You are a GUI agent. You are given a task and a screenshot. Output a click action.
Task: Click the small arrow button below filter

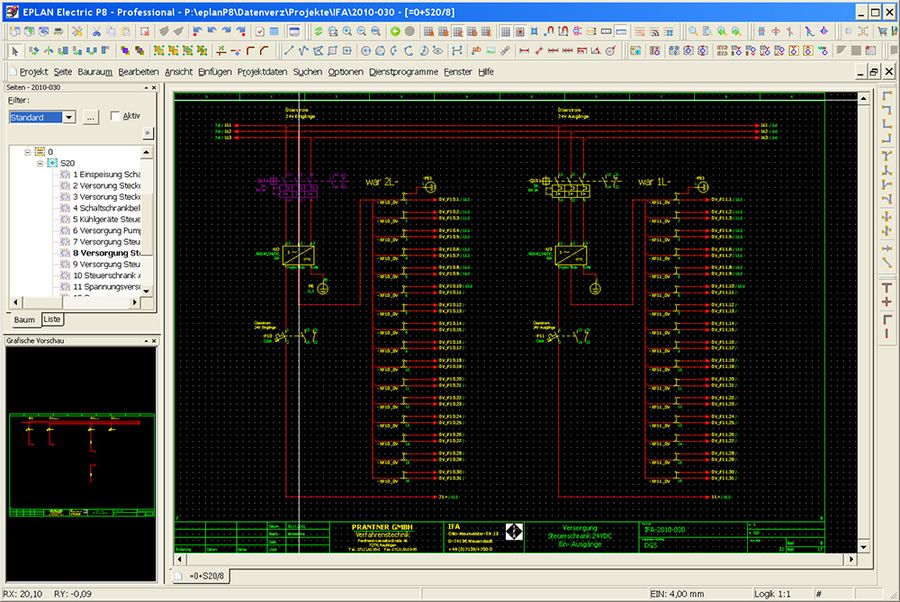click(x=148, y=133)
